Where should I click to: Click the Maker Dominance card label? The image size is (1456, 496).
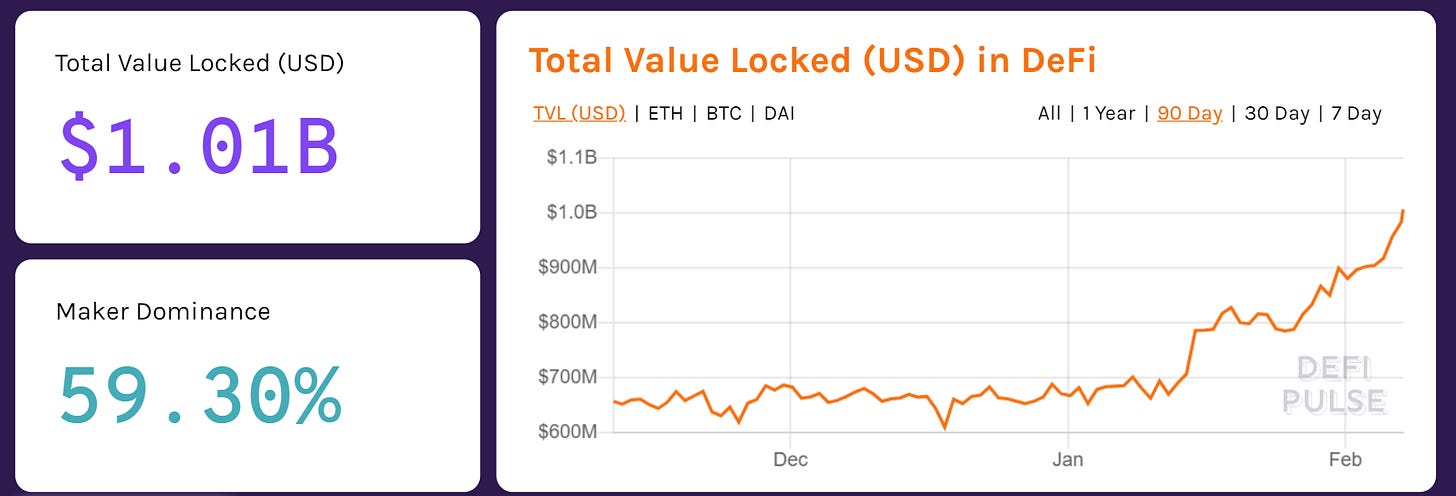pyautogui.click(x=163, y=311)
